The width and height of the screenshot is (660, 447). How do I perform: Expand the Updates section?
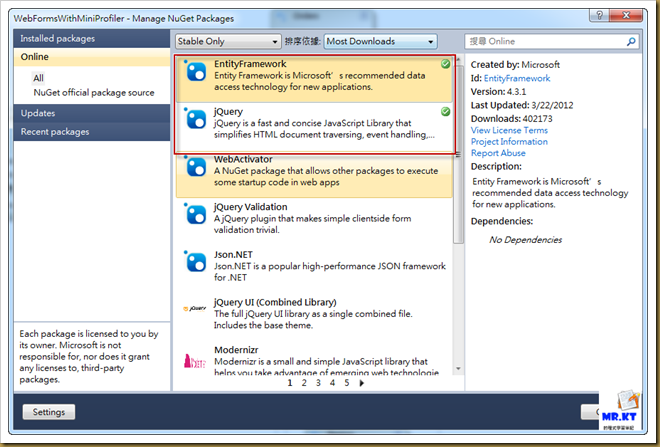pos(92,113)
